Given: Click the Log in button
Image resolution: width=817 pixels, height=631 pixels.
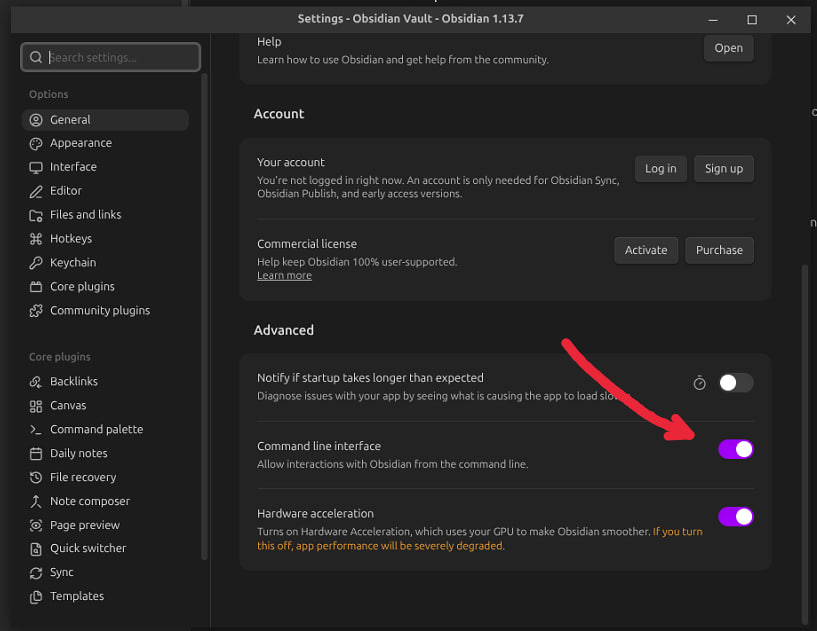Looking at the screenshot, I should click(661, 169).
